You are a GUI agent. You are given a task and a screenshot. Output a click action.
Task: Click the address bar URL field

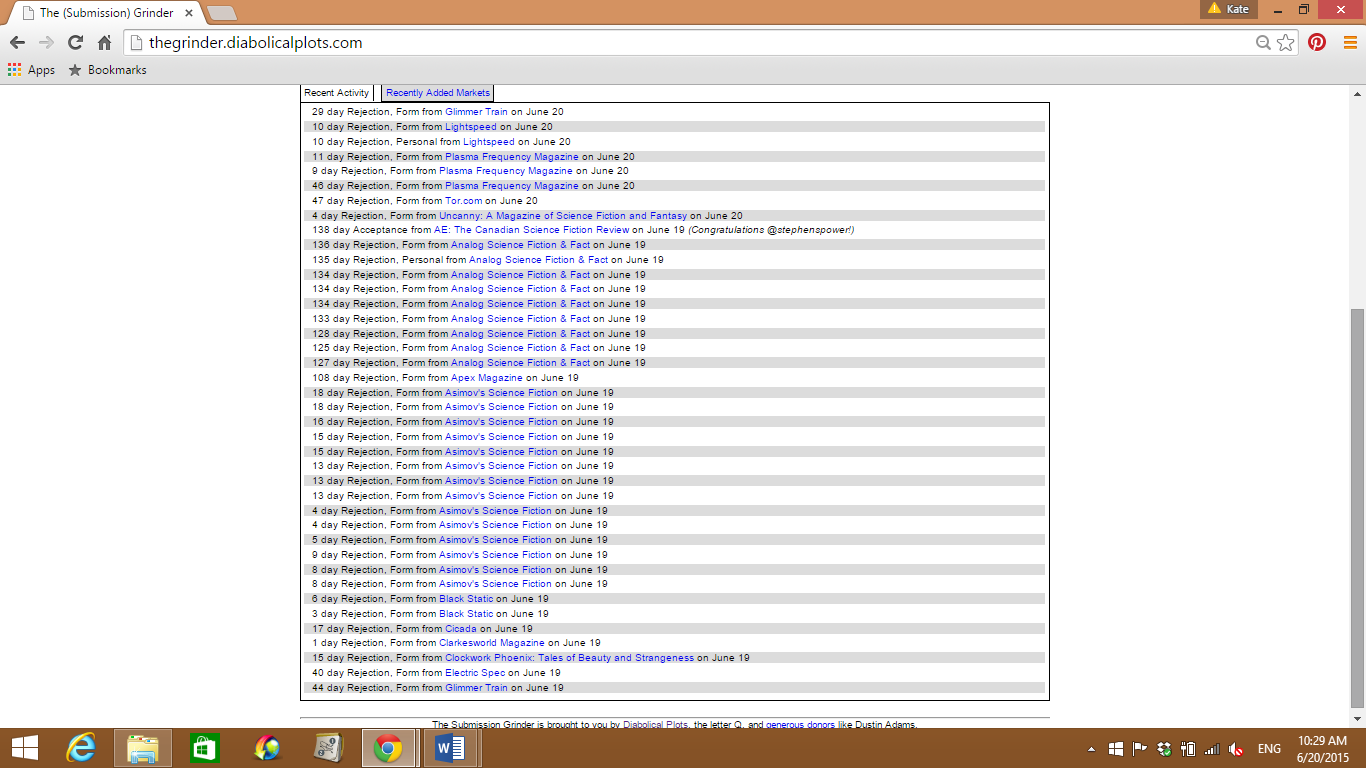point(690,43)
